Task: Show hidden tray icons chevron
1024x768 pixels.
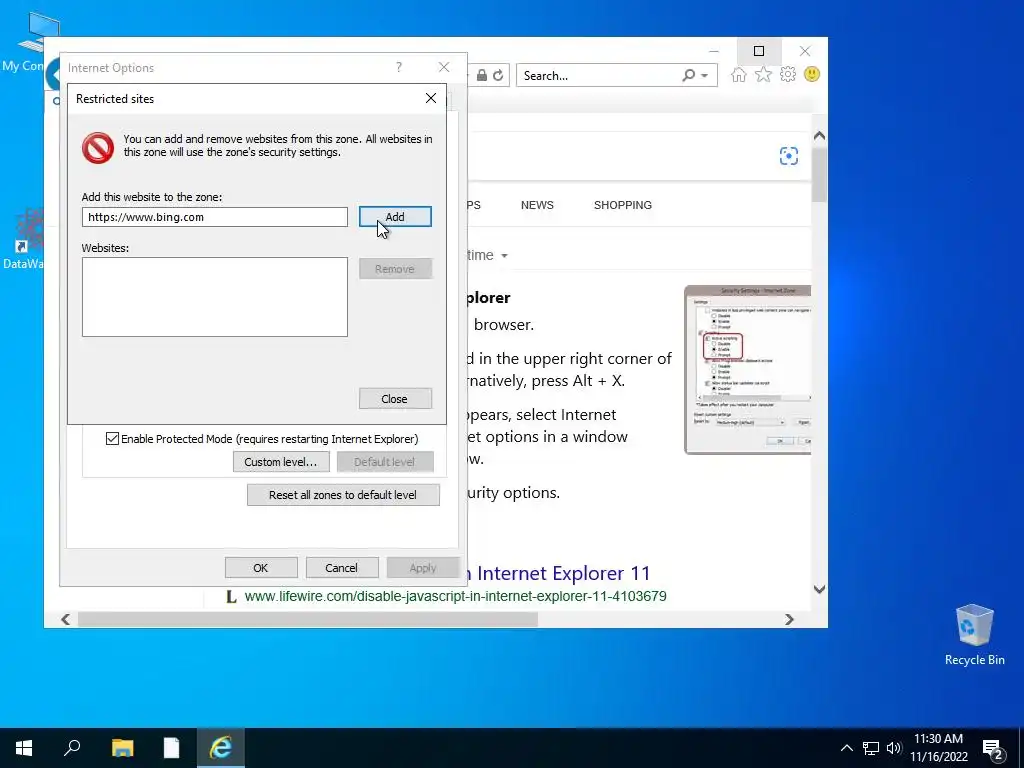Action: tap(846, 748)
